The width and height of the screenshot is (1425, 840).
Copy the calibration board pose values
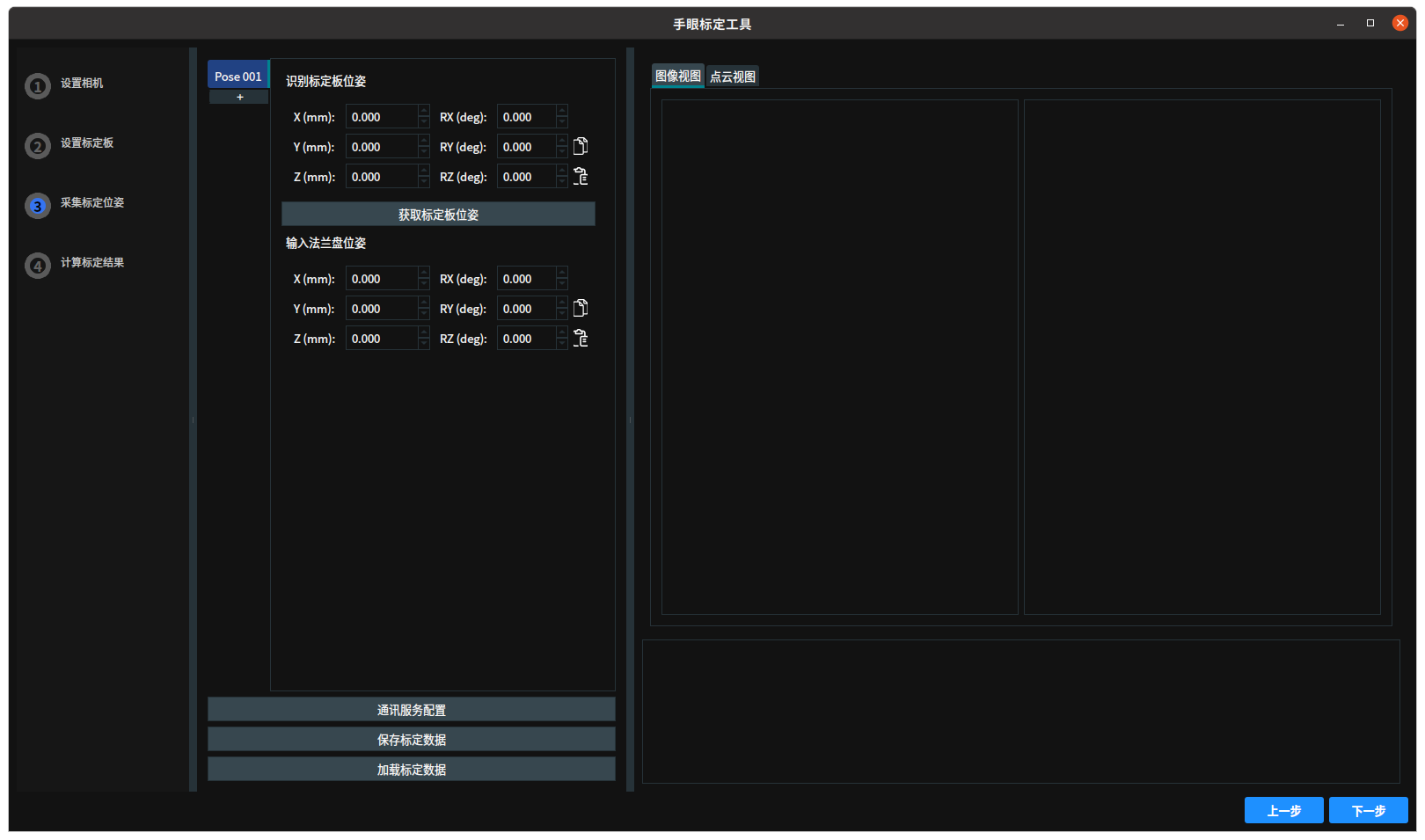pos(581,146)
